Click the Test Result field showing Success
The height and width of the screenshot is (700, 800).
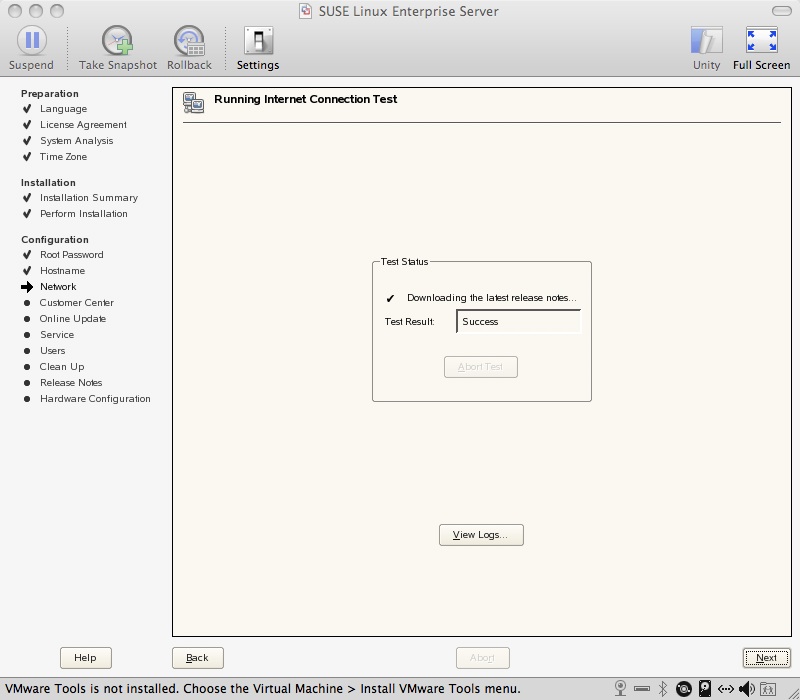[x=518, y=321]
